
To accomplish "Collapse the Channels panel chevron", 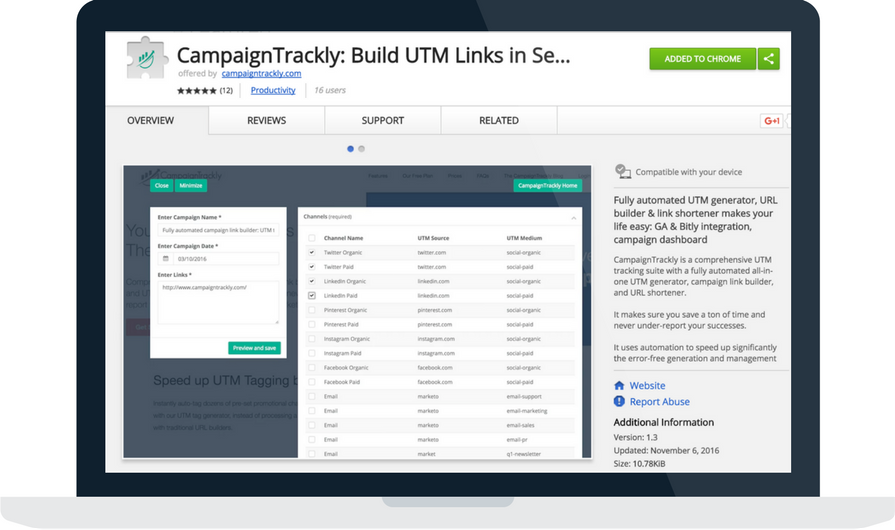I will (574, 218).
